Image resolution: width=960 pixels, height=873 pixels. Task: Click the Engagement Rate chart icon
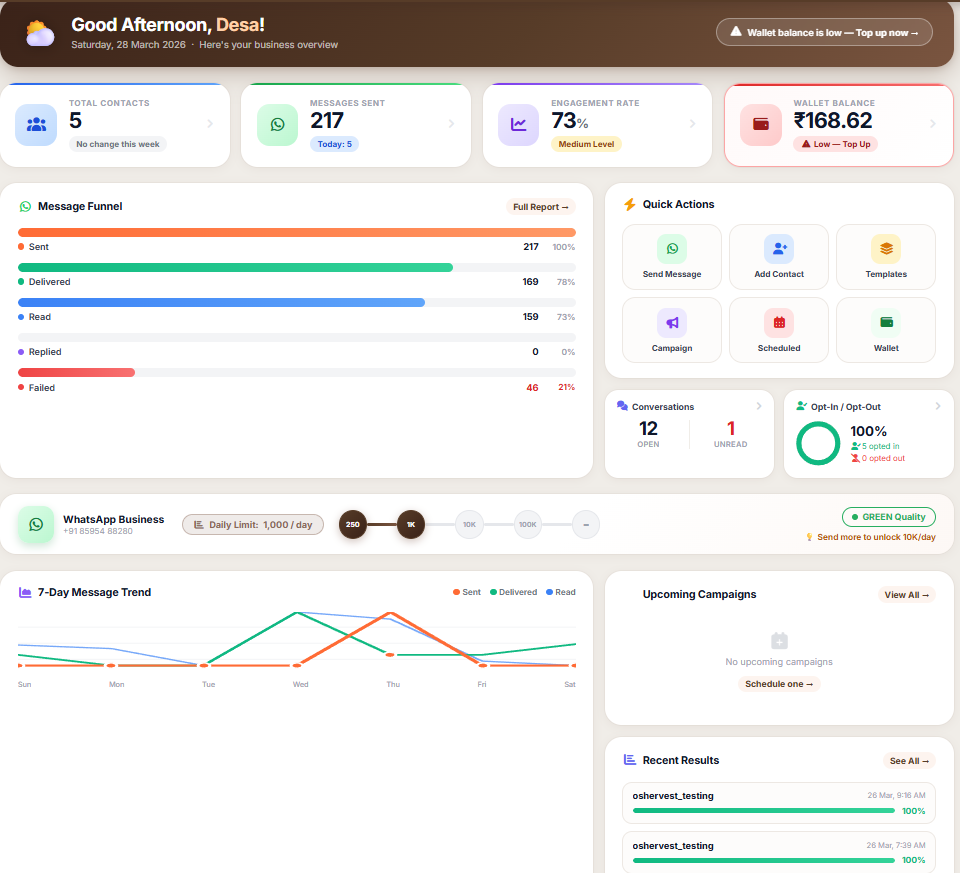518,122
